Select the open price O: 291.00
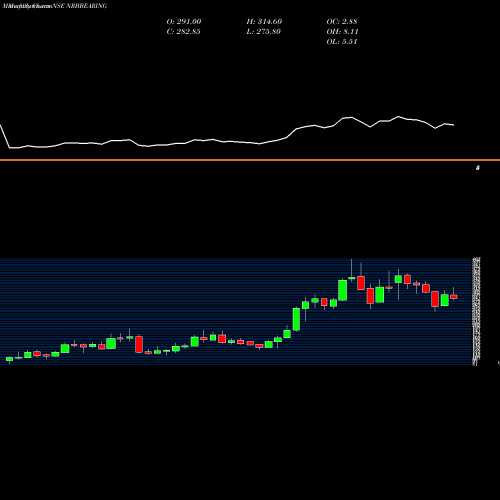The height and width of the screenshot is (500, 500). pyautogui.click(x=184, y=22)
